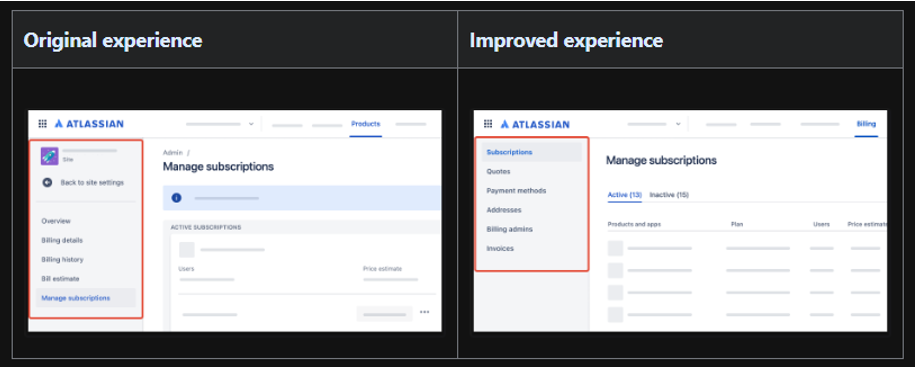Click the grey placeholder button beside three dots
Image resolution: width=915 pixels, height=369 pixels.
385,314
